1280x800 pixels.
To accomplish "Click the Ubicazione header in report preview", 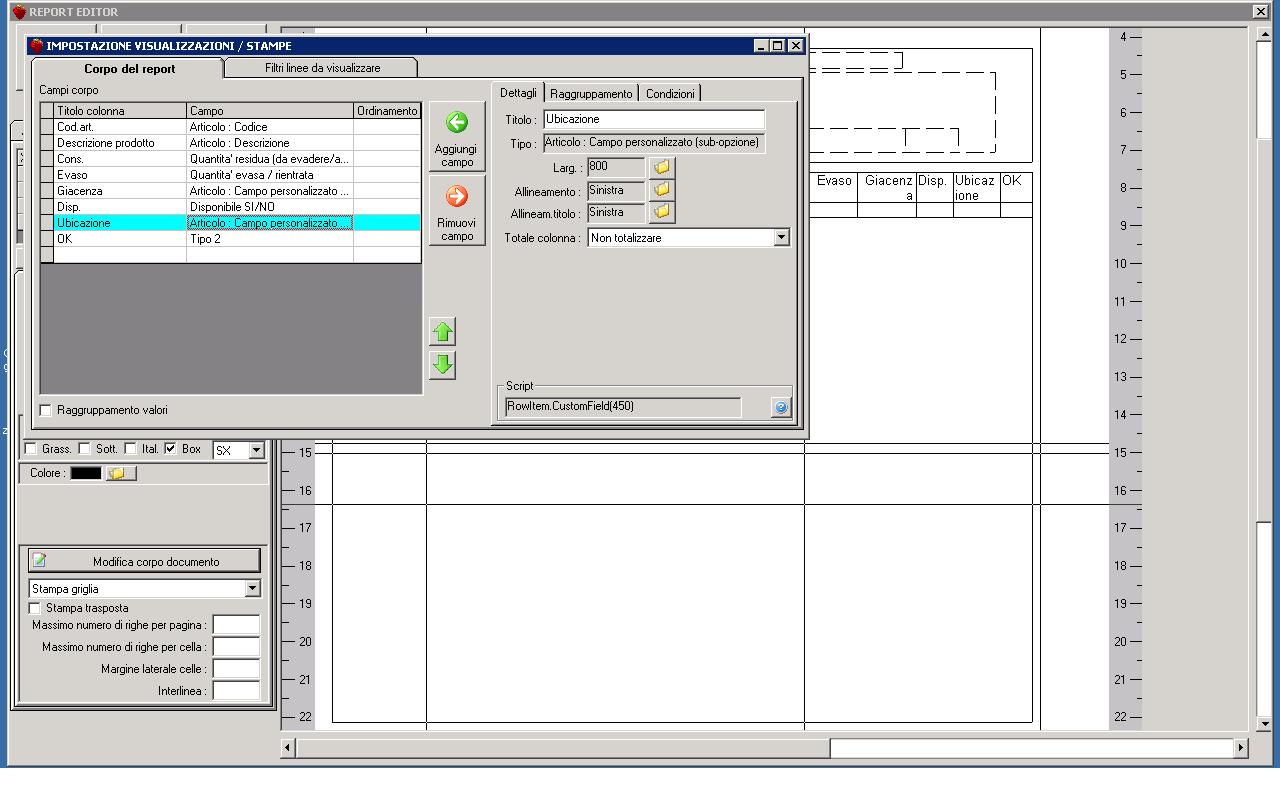I will point(975,188).
